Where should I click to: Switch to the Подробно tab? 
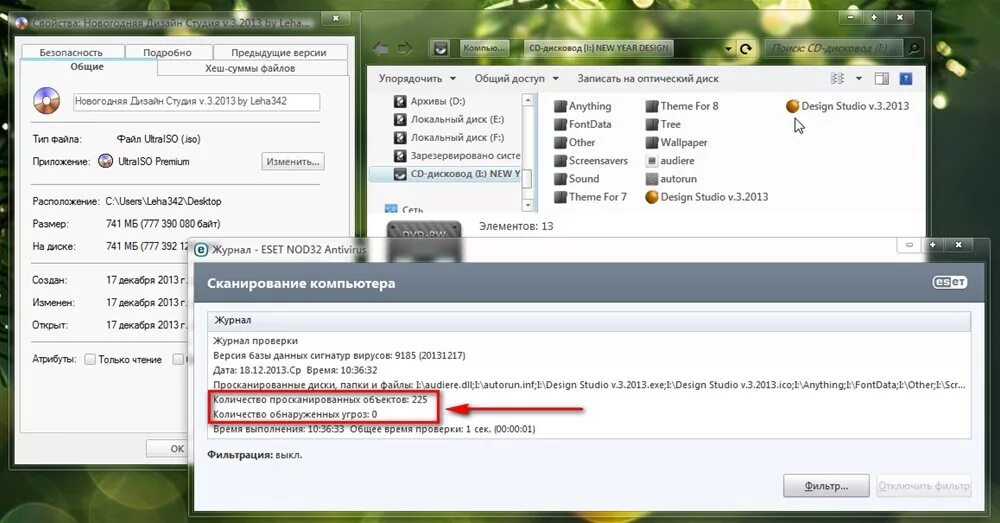coord(168,52)
